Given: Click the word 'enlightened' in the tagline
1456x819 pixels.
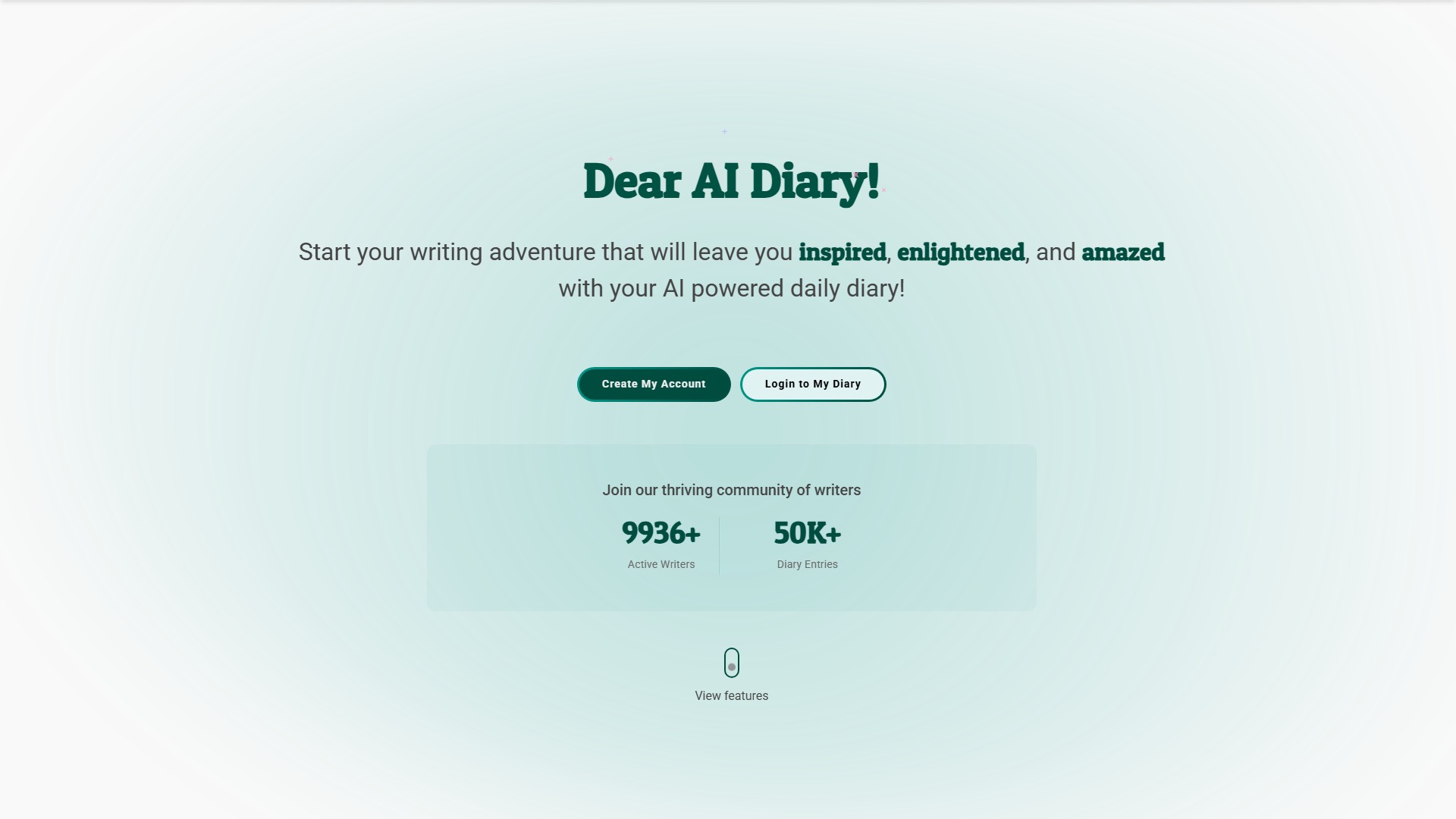Looking at the screenshot, I should (960, 252).
